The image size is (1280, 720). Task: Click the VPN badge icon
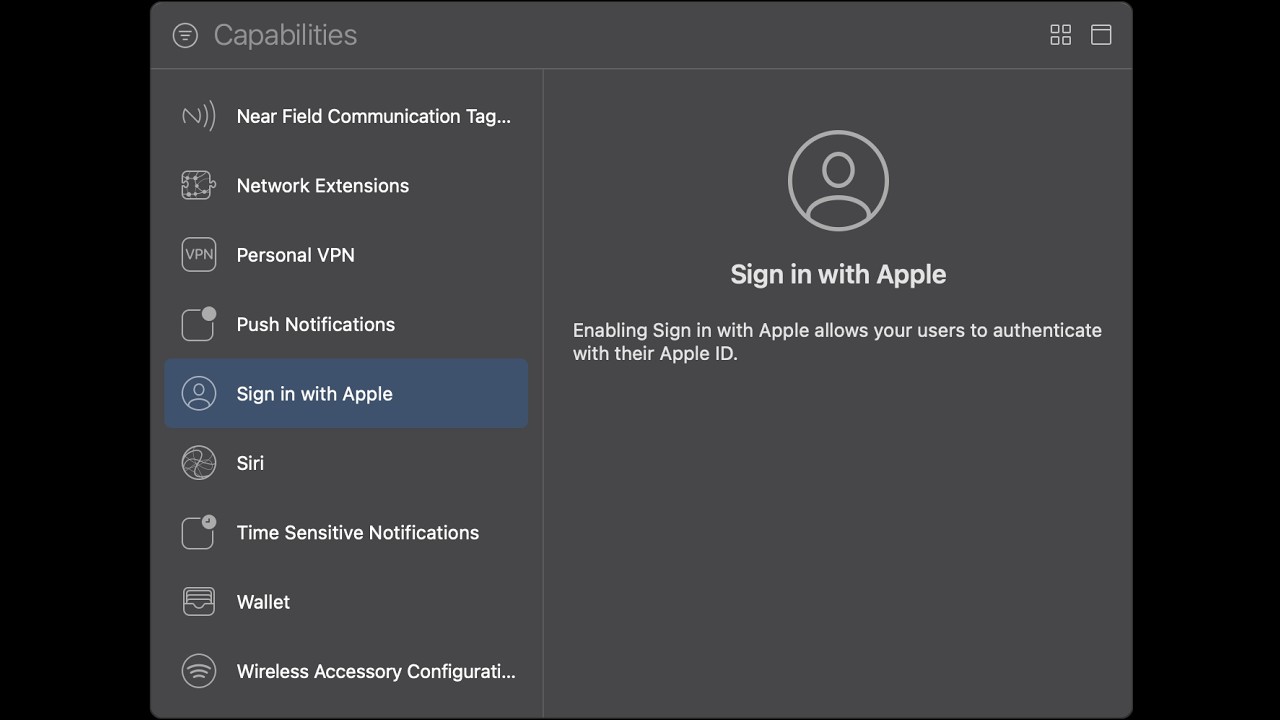point(198,255)
